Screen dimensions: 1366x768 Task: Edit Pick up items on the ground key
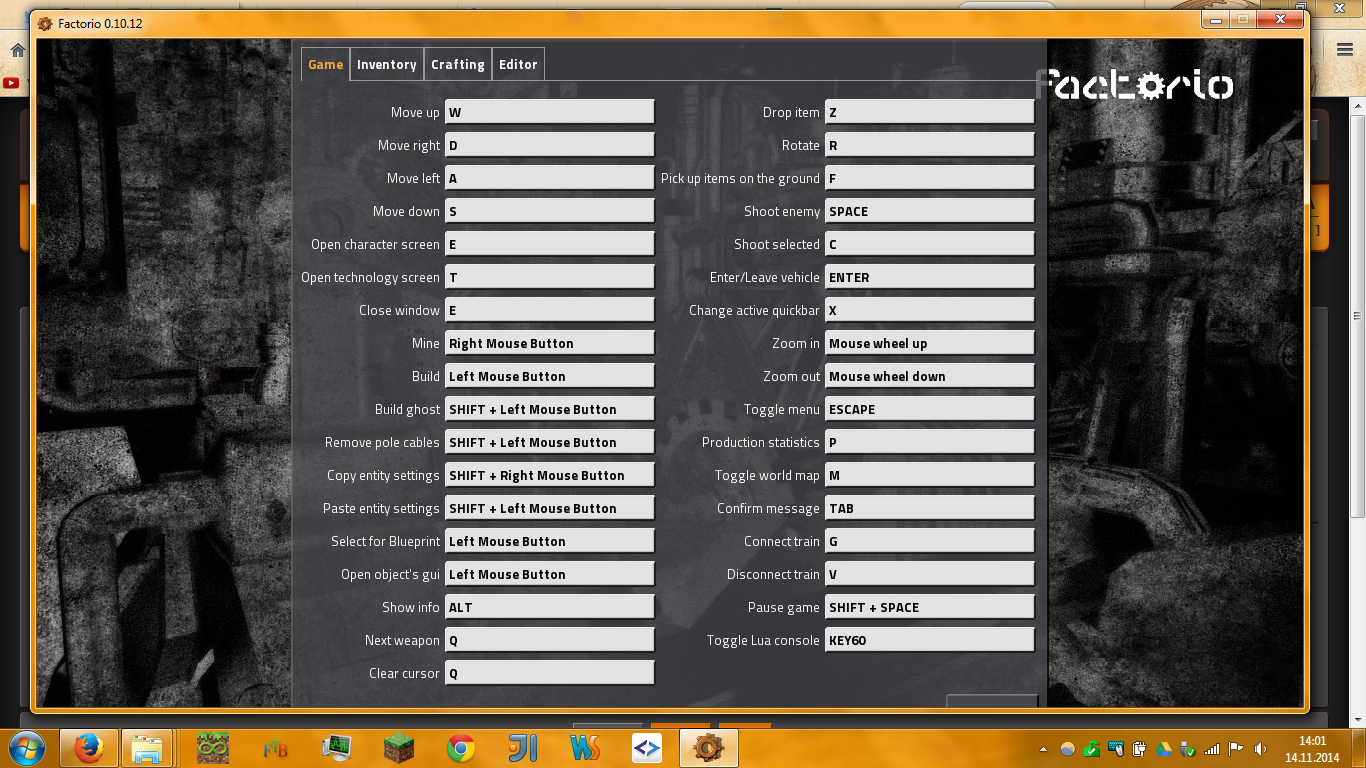[x=929, y=178]
